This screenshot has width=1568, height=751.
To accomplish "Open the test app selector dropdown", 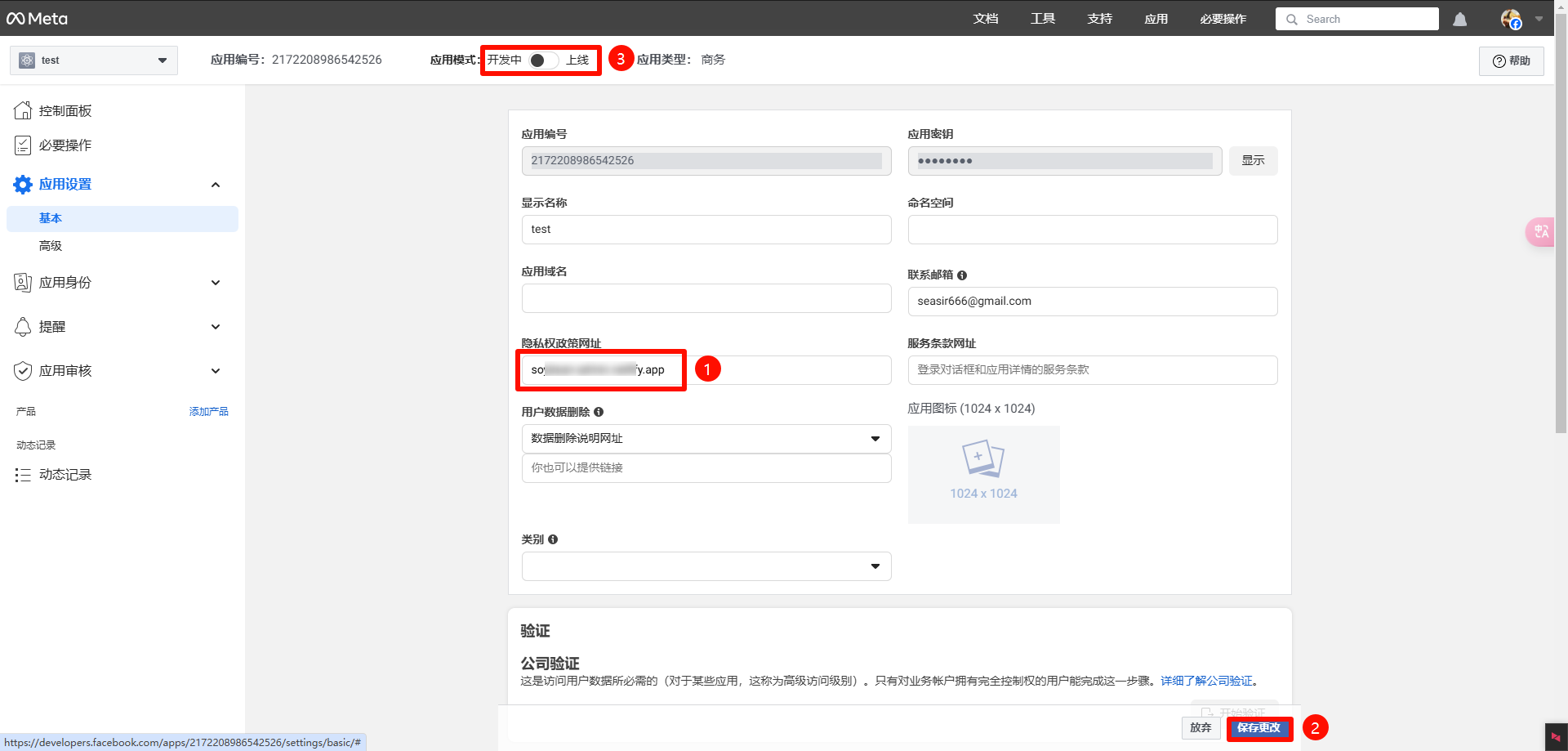I will [94, 60].
